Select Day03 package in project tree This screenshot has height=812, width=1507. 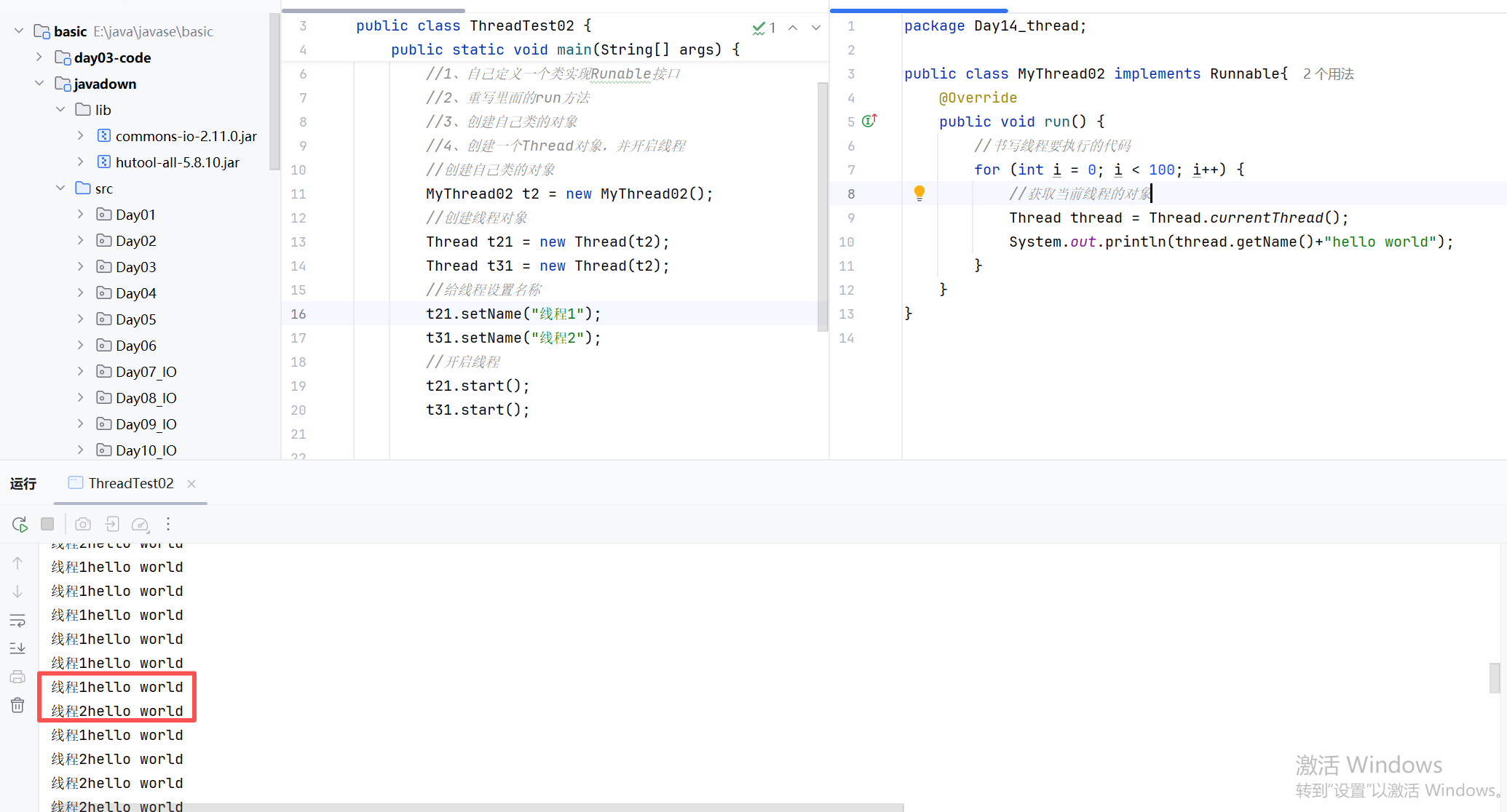[136, 267]
